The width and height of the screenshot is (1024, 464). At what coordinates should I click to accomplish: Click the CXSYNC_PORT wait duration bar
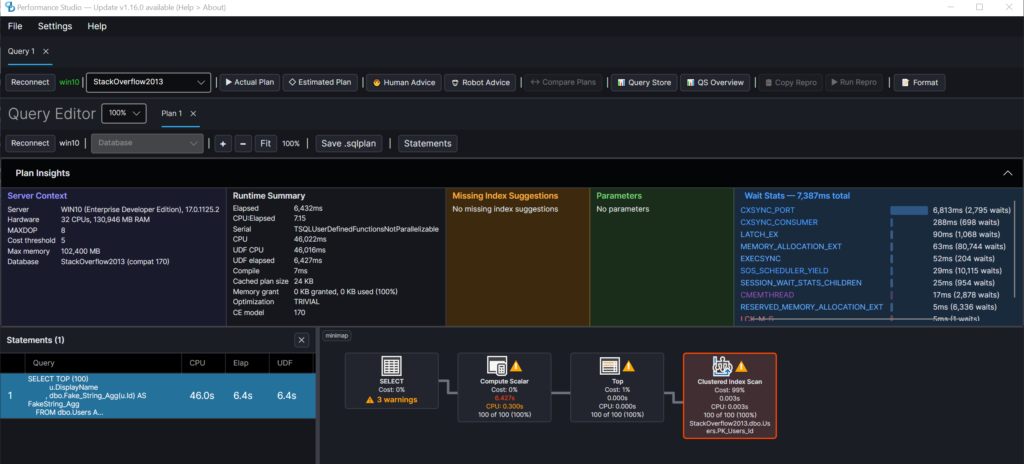[x=908, y=210]
